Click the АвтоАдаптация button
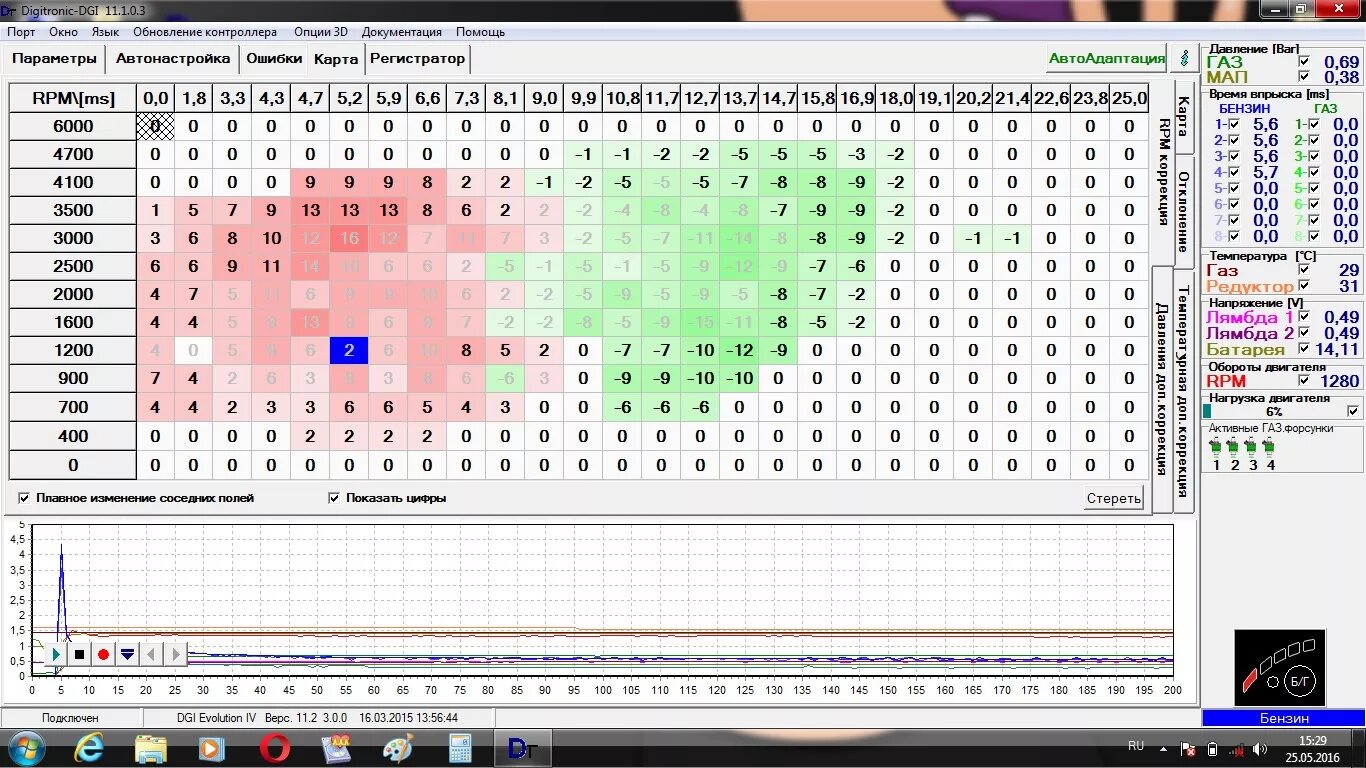This screenshot has width=1366, height=768. (1107, 58)
